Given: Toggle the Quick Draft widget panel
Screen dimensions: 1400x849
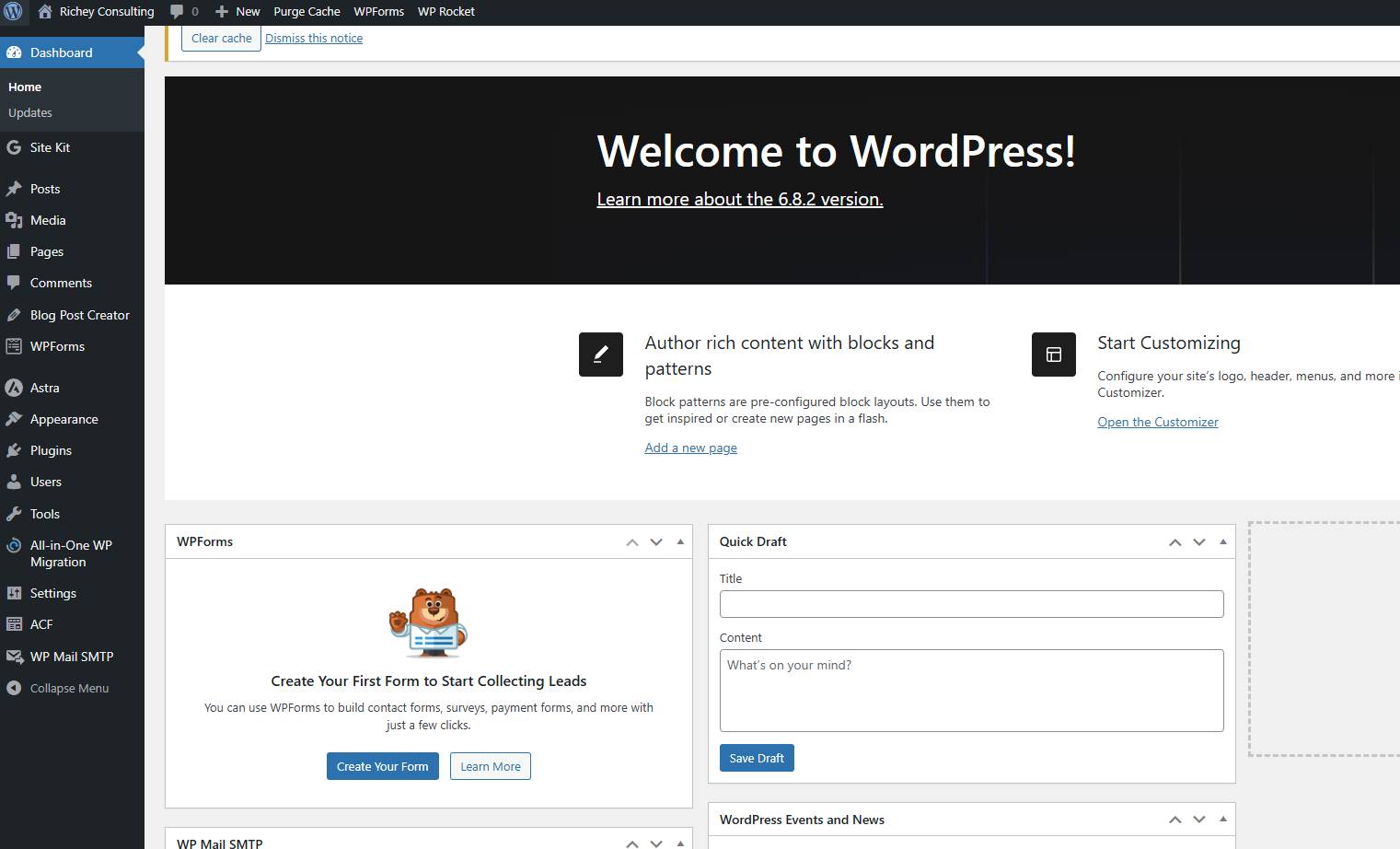Looking at the screenshot, I should click(x=1223, y=541).
